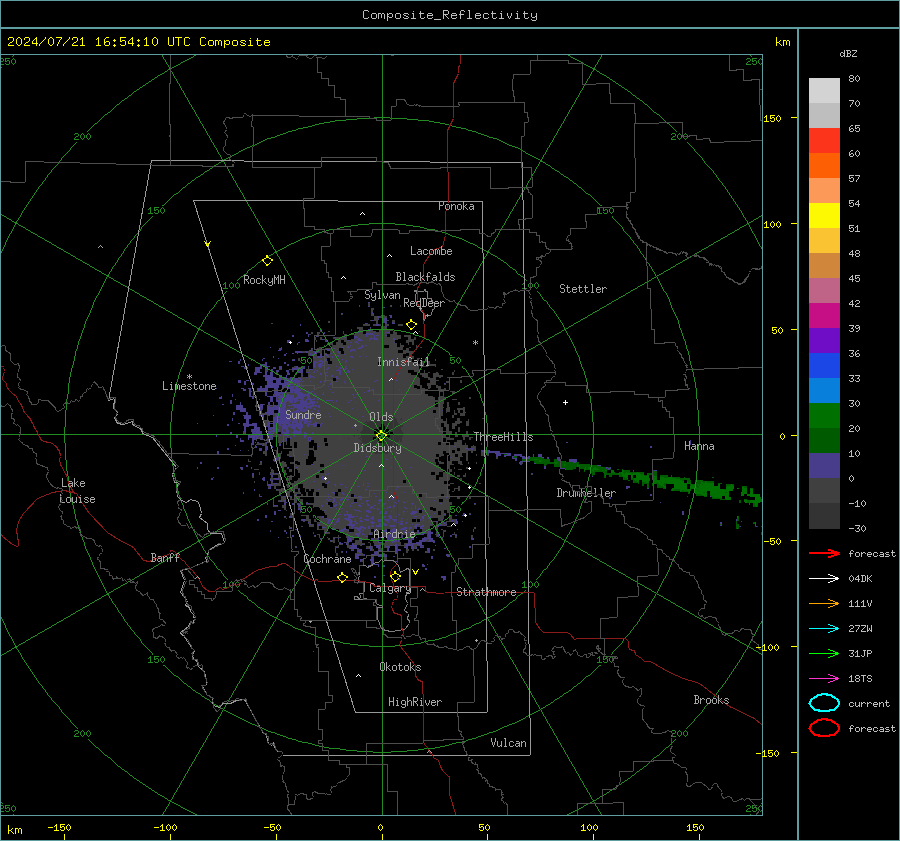Click the Brooks town label
The width and height of the screenshot is (900, 841).
pyautogui.click(x=711, y=700)
